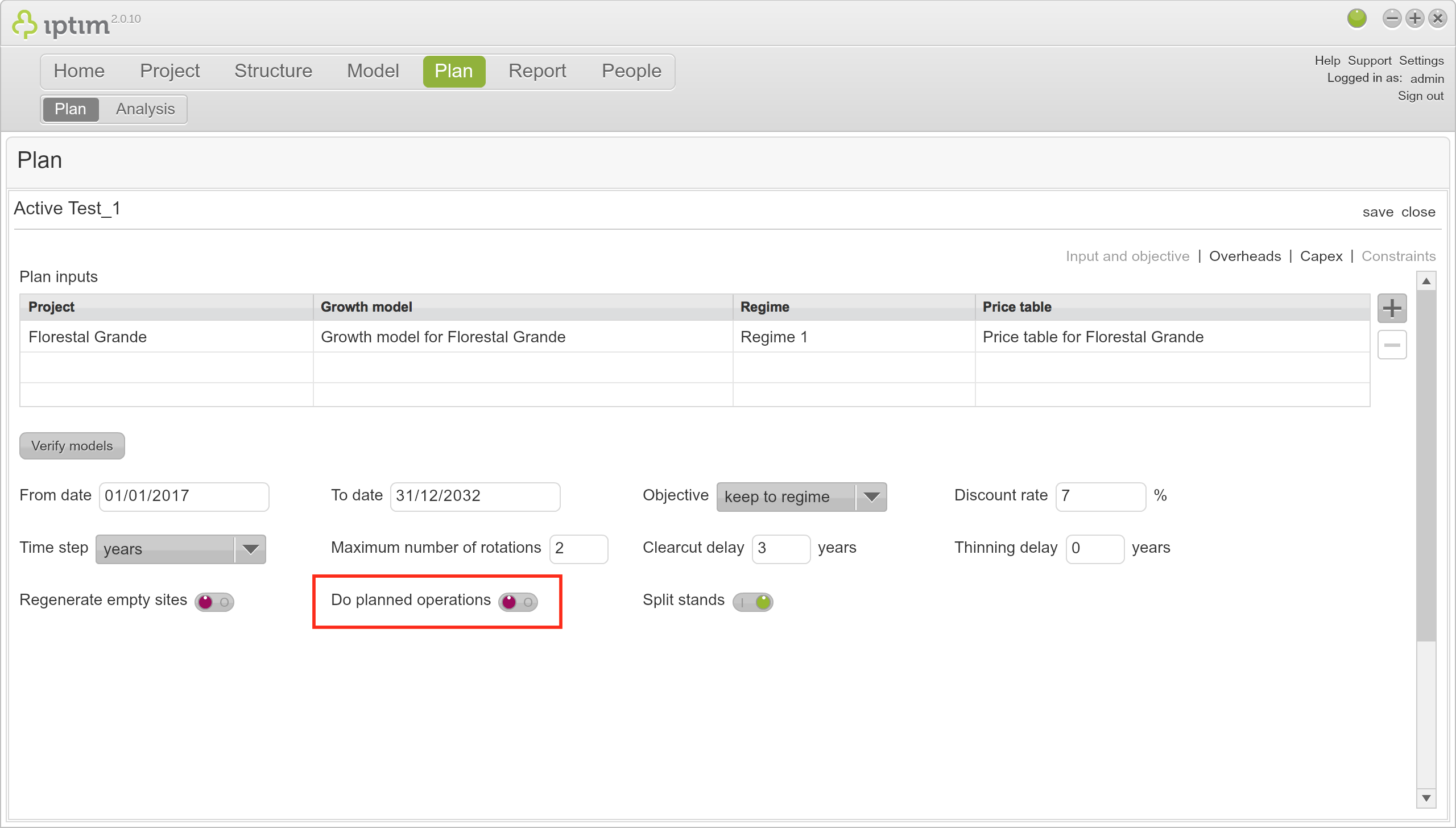Click the iptim logo
Screen dimensions: 1456x828
click(61, 24)
